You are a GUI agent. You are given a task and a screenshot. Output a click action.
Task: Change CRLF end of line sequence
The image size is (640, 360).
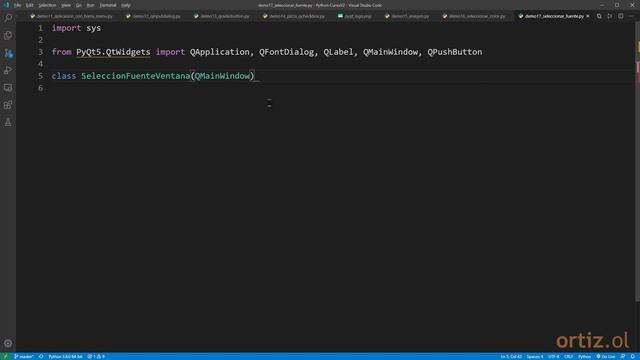(x=569, y=356)
